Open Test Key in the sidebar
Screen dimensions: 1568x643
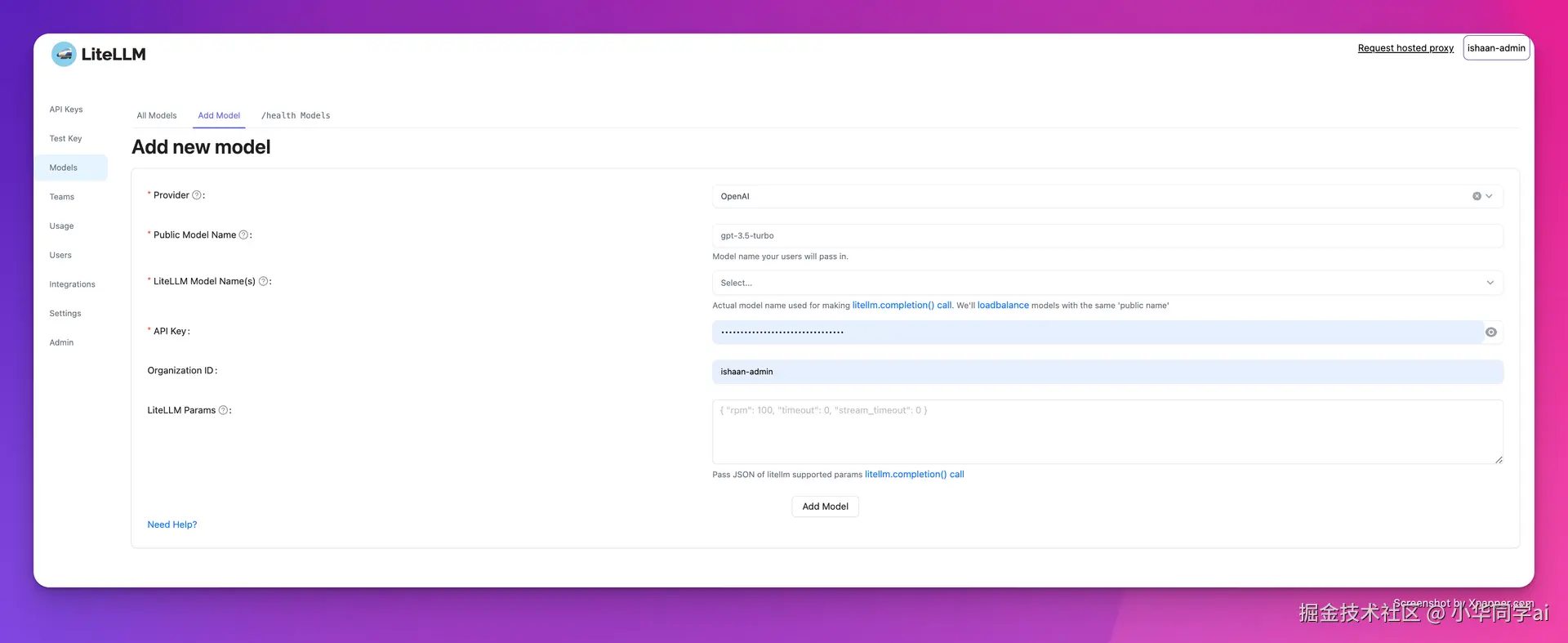coord(65,139)
